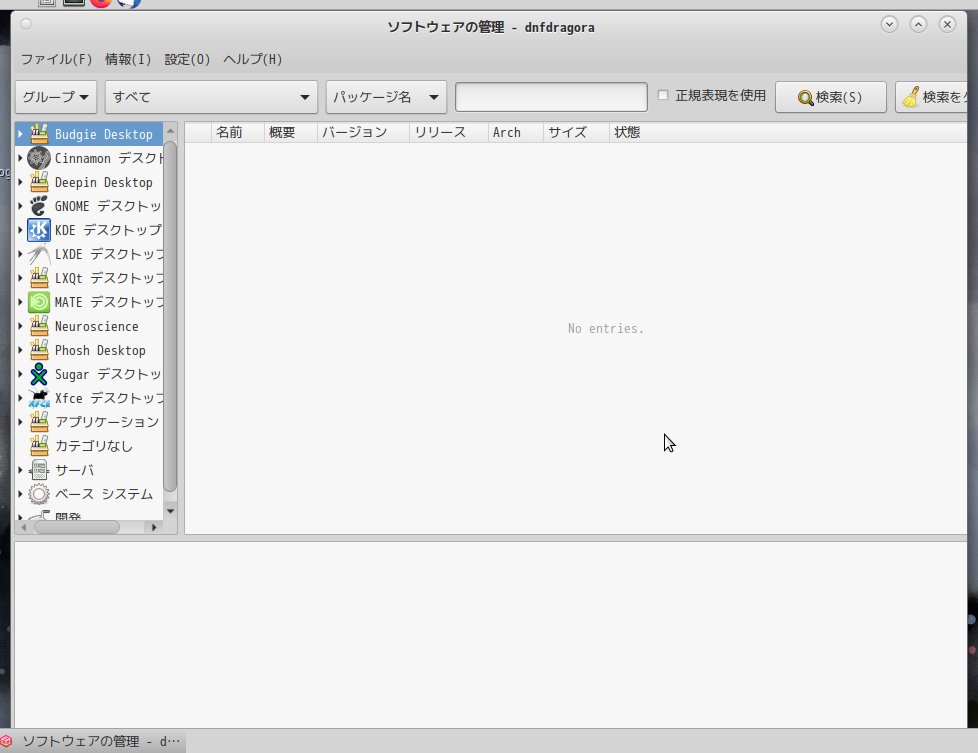Click the Cinnamon desktop group icon
The width and height of the screenshot is (978, 753).
(x=39, y=158)
